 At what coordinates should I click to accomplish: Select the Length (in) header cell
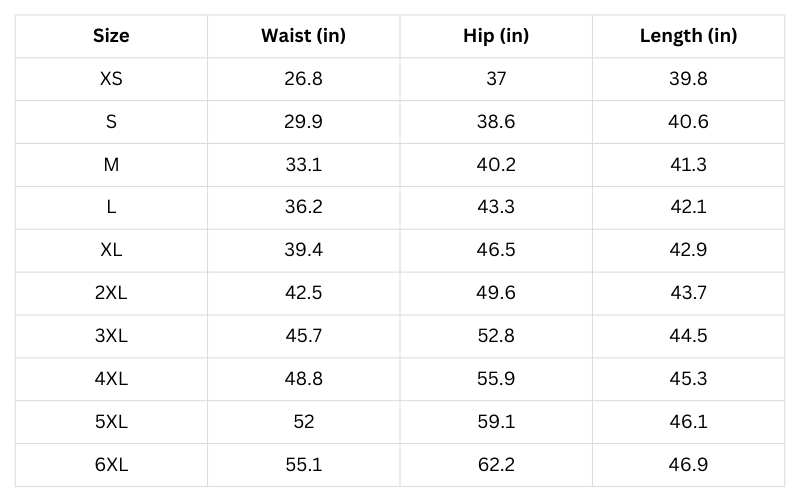688,36
